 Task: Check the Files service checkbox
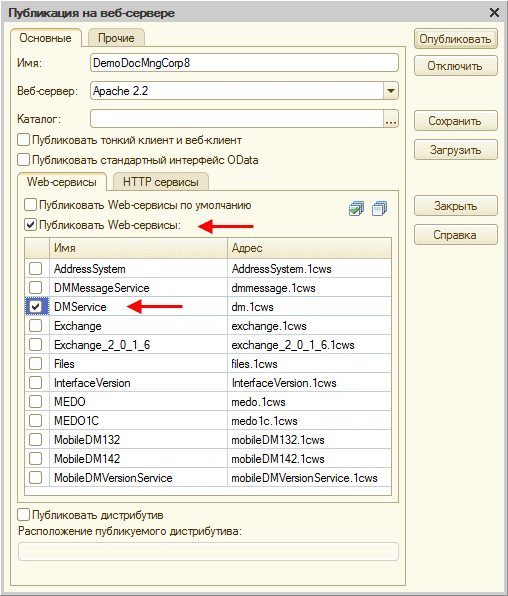[x=35, y=364]
